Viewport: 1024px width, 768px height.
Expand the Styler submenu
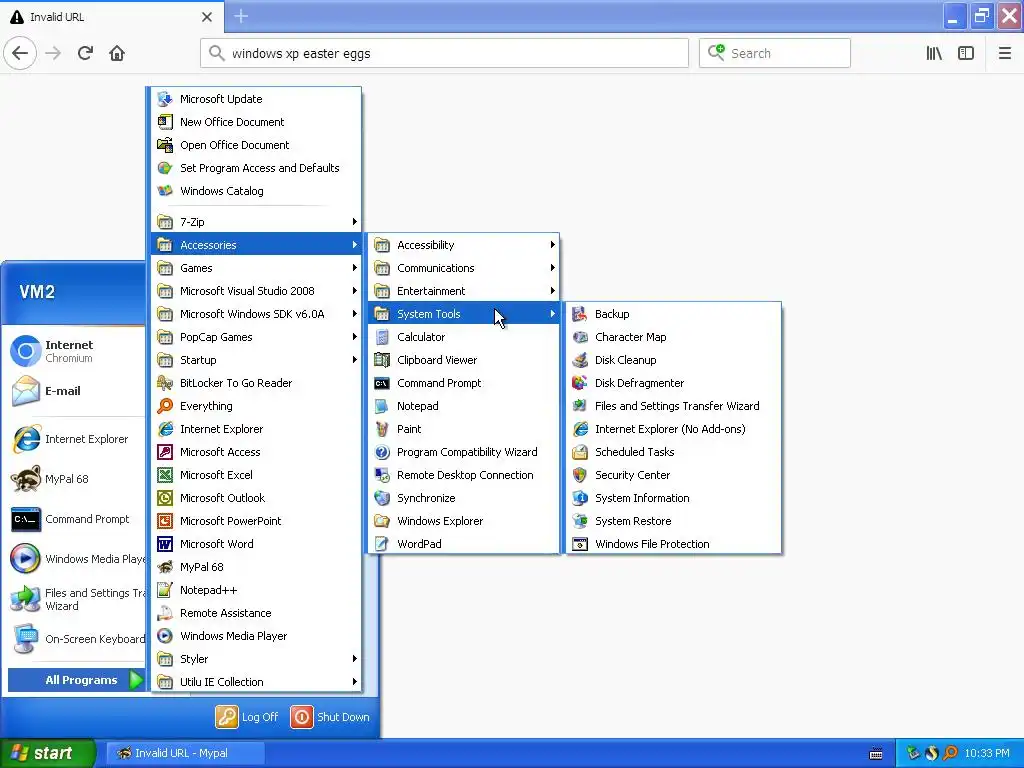click(x=256, y=659)
